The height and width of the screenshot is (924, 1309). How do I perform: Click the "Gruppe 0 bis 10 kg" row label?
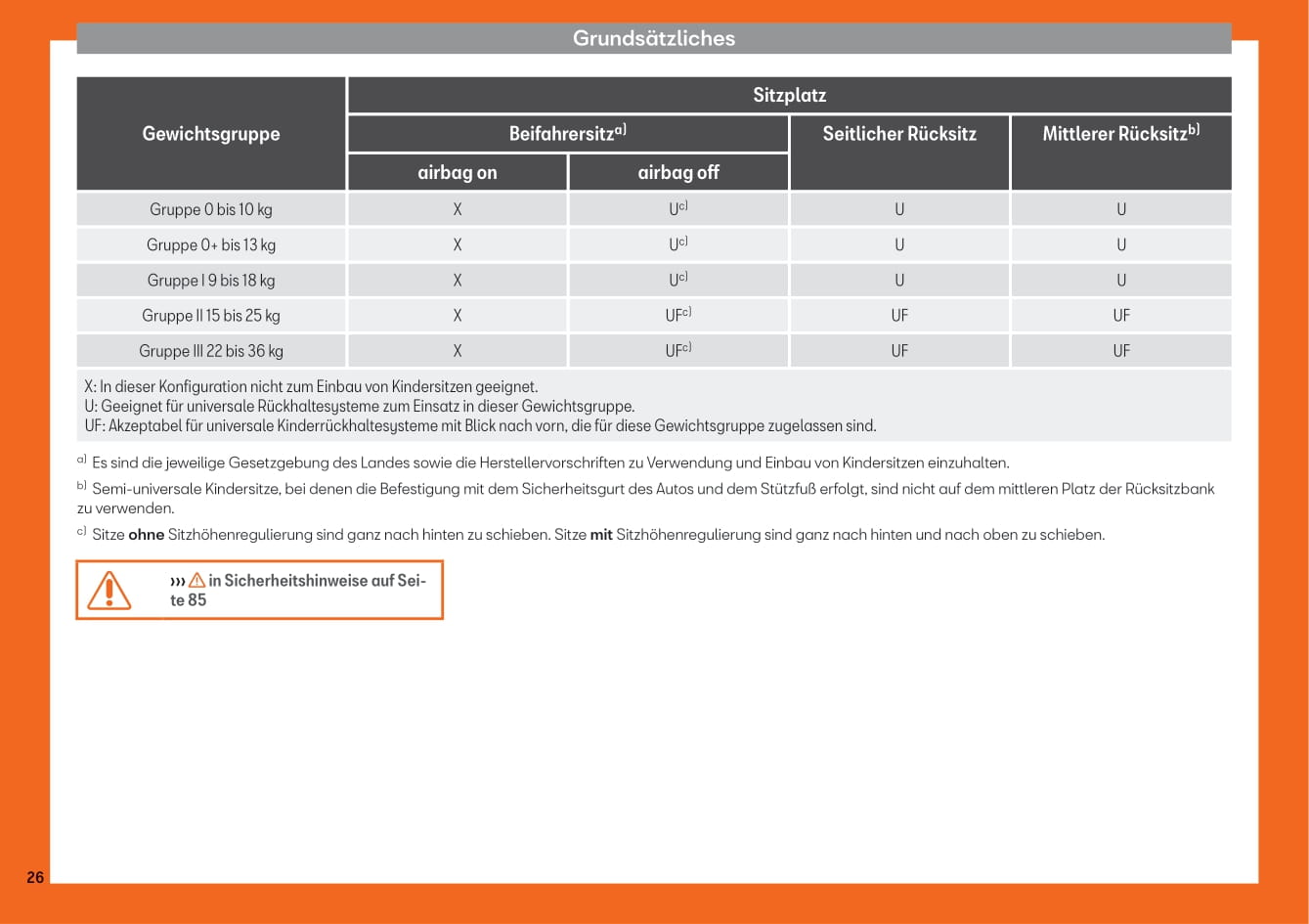pos(211,209)
